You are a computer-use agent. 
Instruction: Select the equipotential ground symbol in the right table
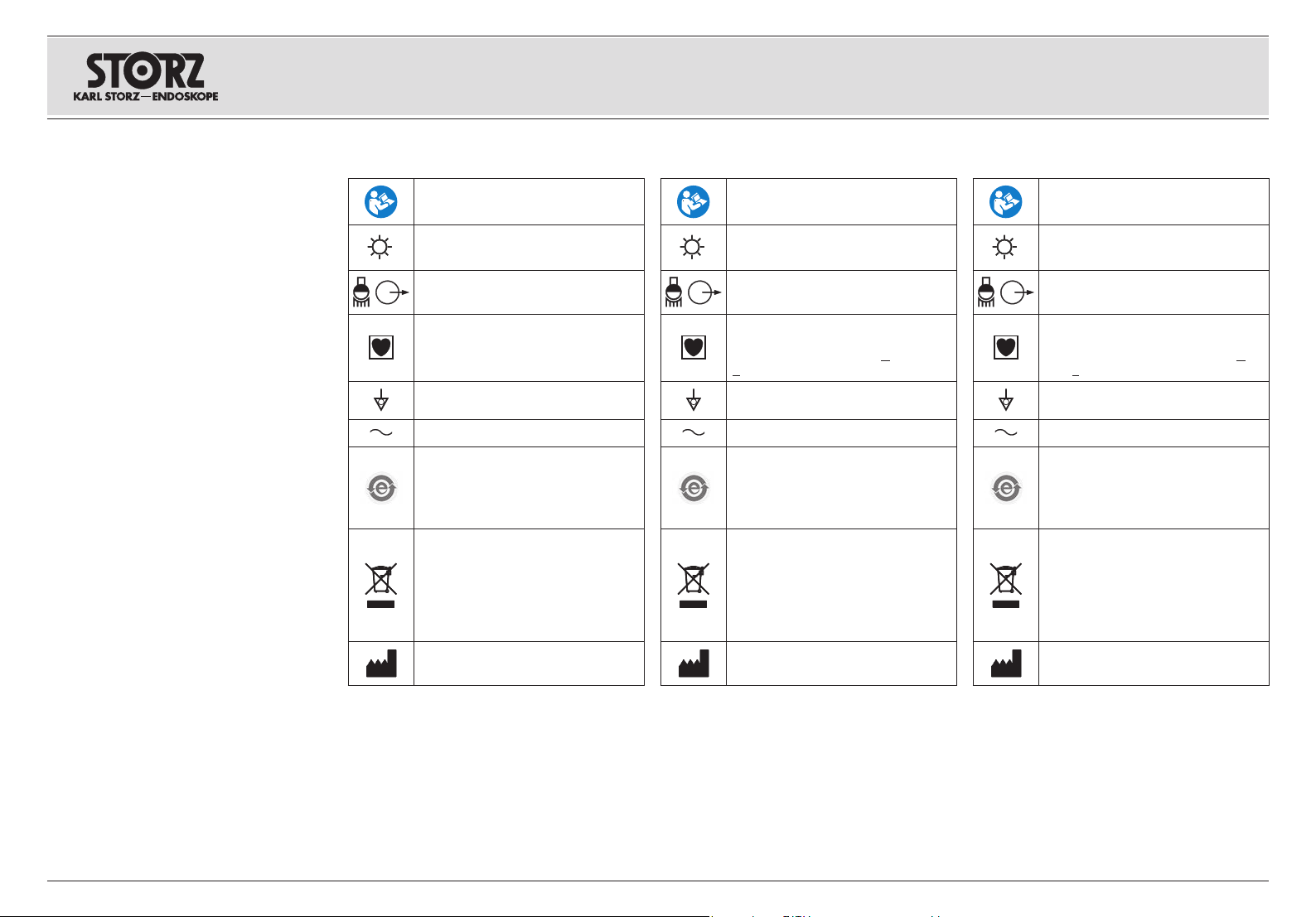1006,401
